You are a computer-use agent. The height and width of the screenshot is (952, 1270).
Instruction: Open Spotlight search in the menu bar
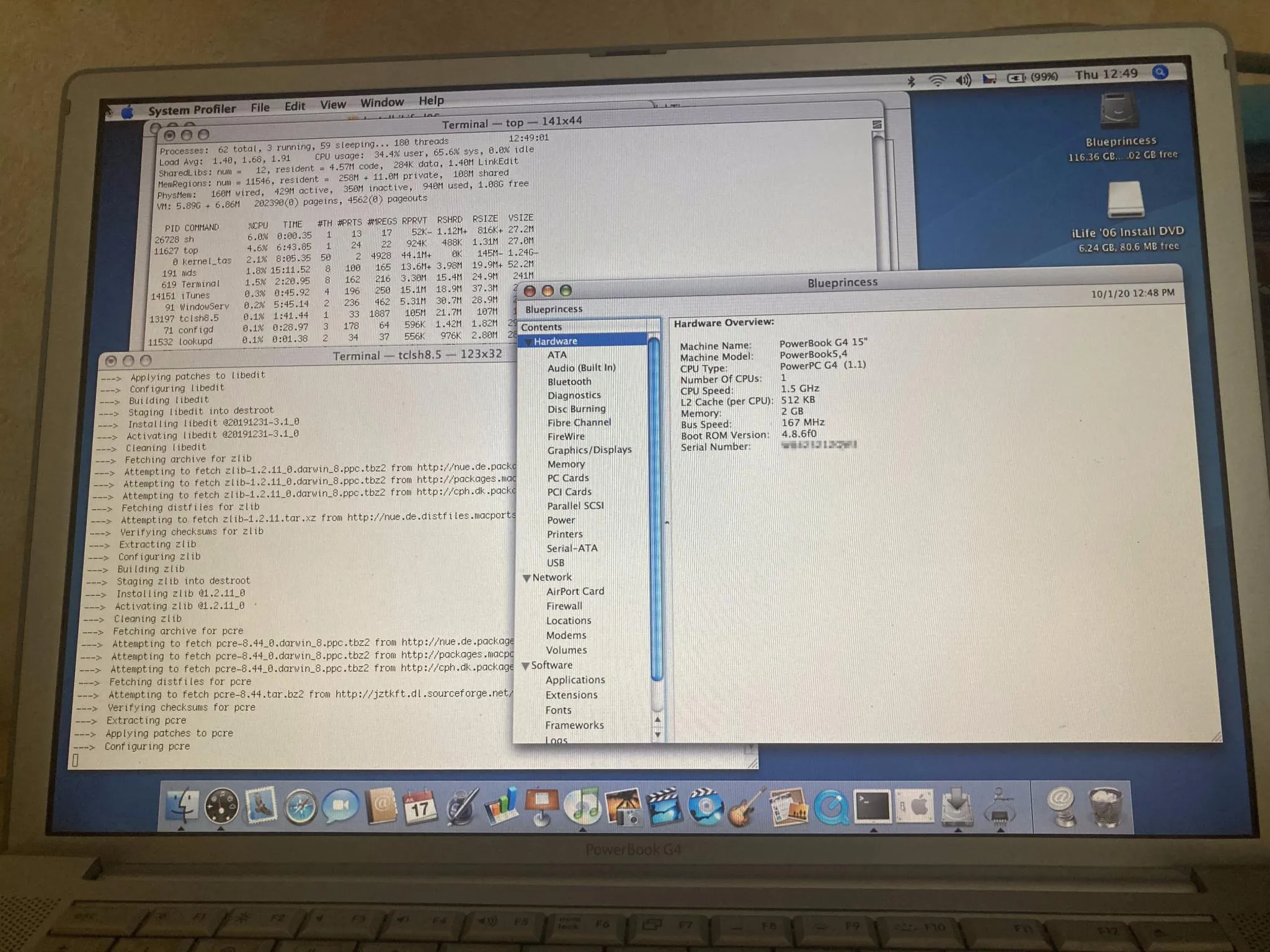click(1160, 73)
